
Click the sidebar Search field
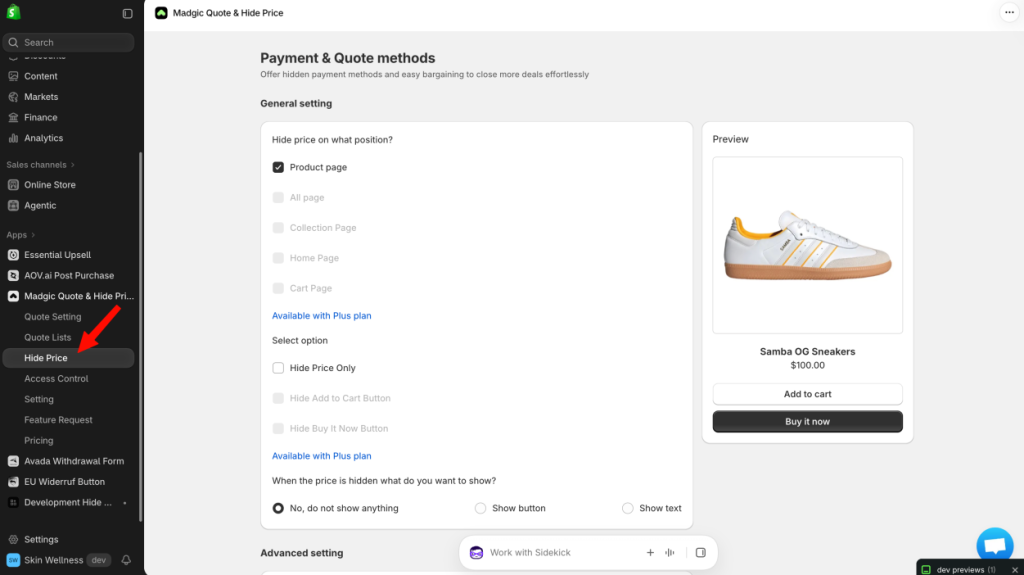point(69,42)
